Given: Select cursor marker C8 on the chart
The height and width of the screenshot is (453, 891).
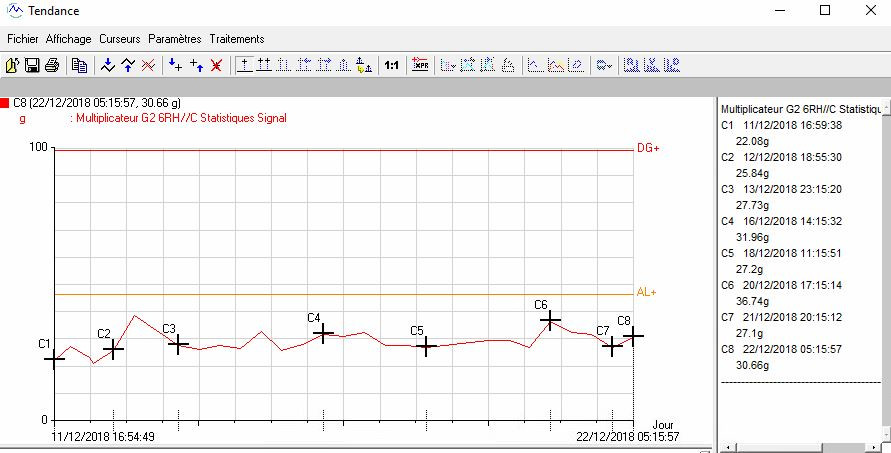Looking at the screenshot, I should [x=633, y=336].
